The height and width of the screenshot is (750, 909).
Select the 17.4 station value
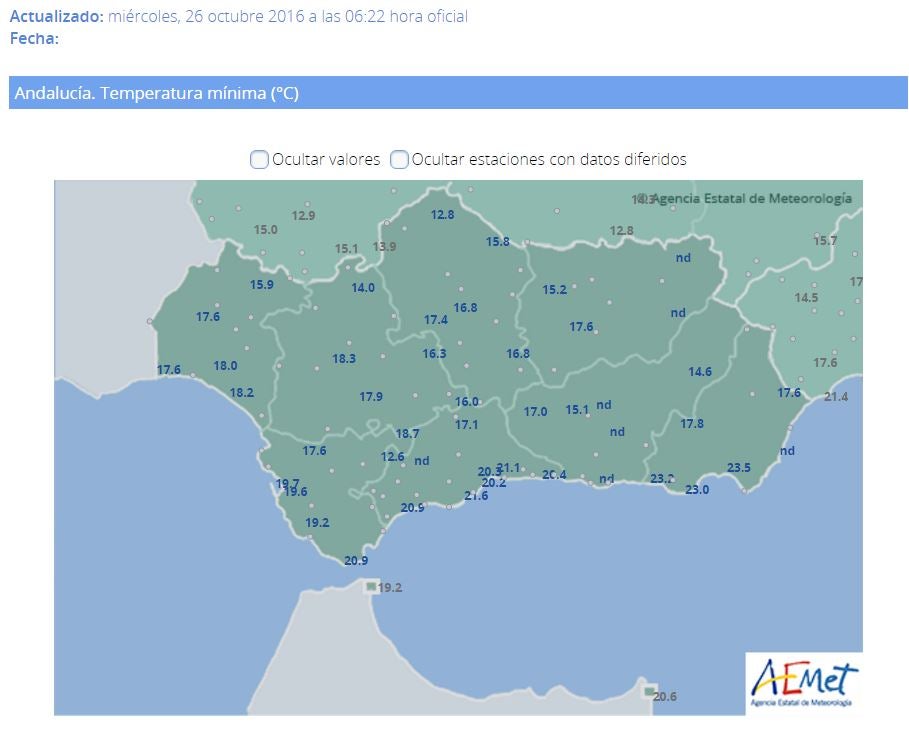point(436,320)
